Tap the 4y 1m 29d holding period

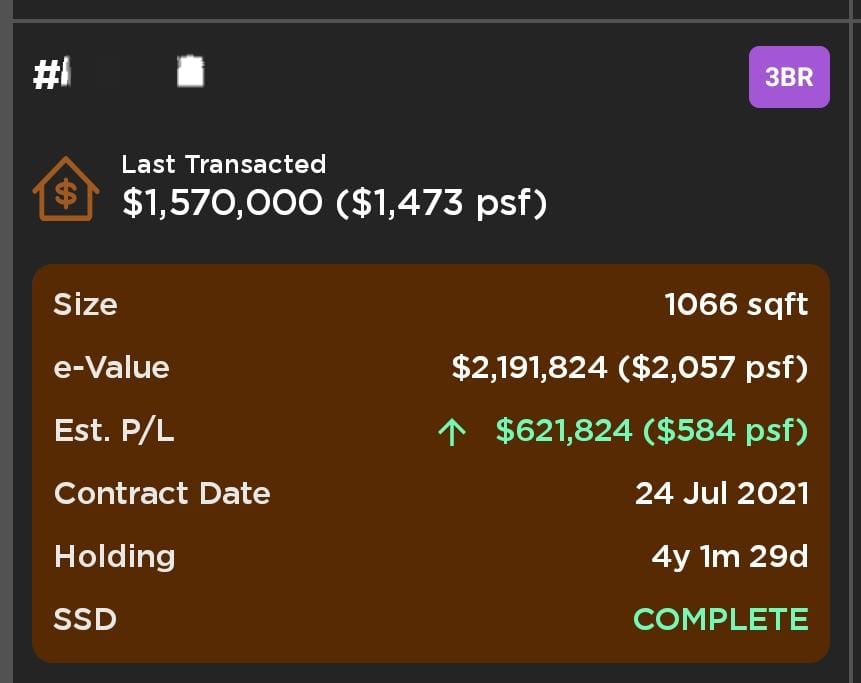click(729, 556)
